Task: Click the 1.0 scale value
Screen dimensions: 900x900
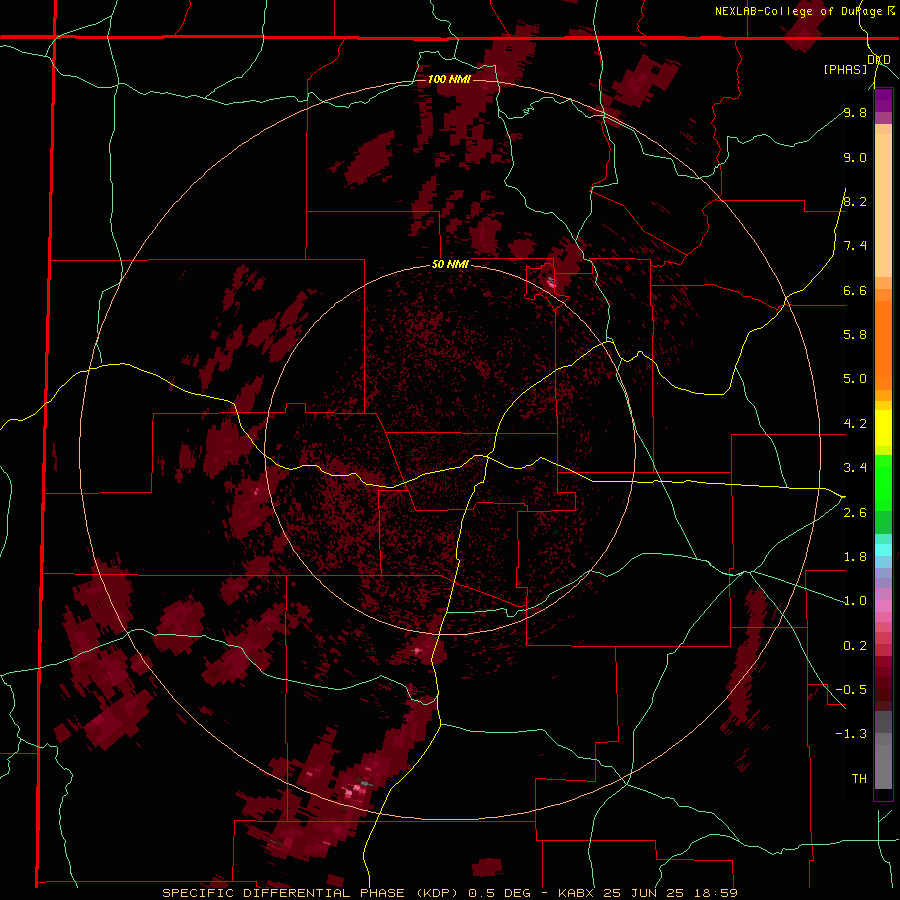Action: point(855,601)
